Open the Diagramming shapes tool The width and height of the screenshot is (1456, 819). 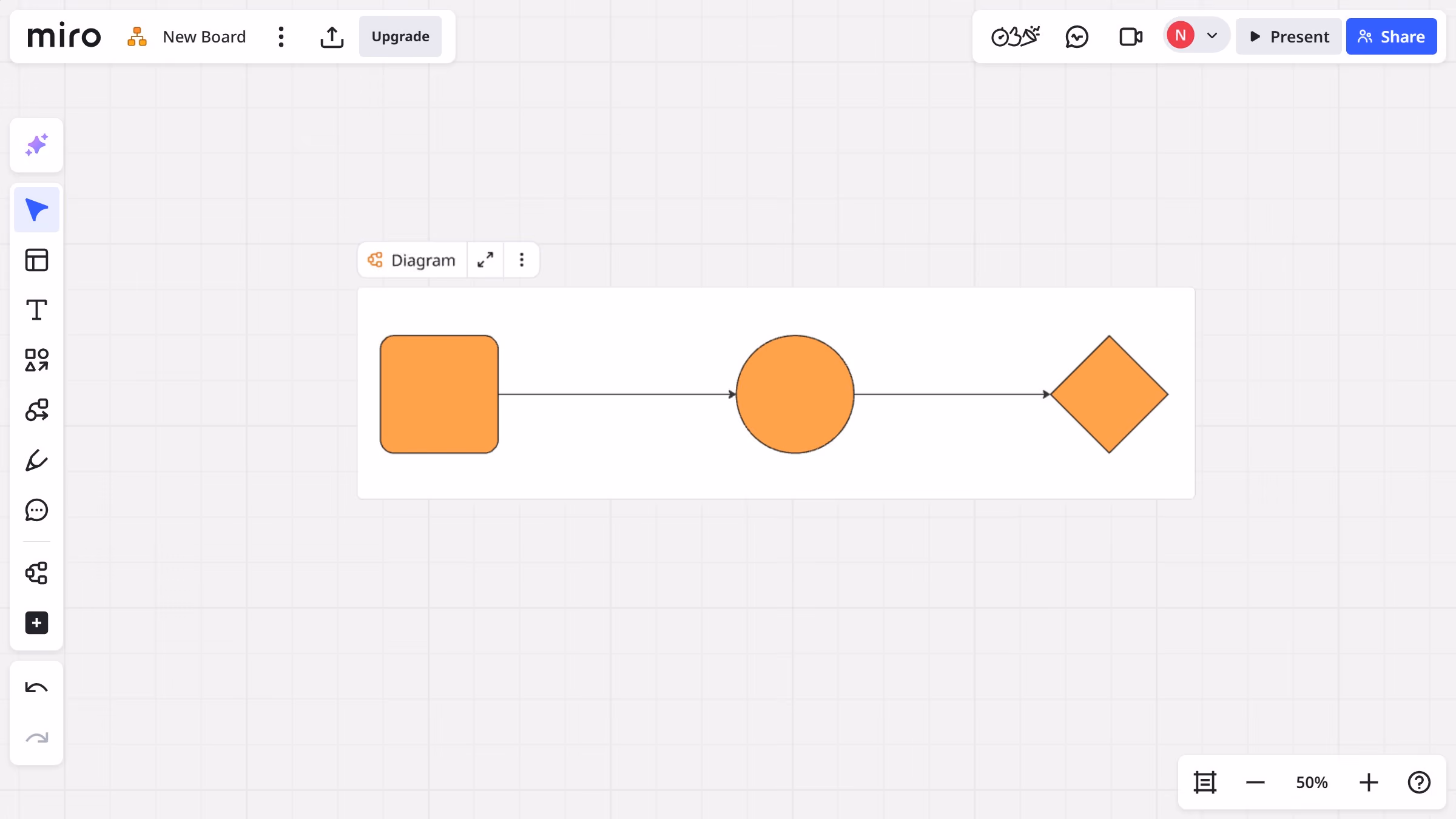pos(36,410)
